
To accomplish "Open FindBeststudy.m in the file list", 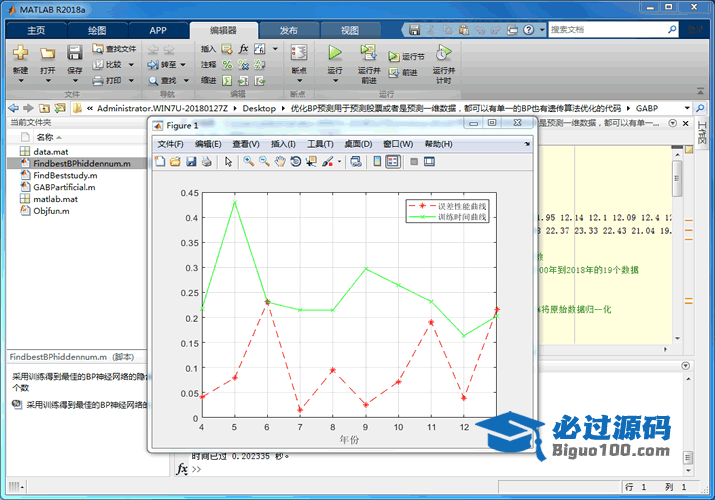I will [65, 175].
